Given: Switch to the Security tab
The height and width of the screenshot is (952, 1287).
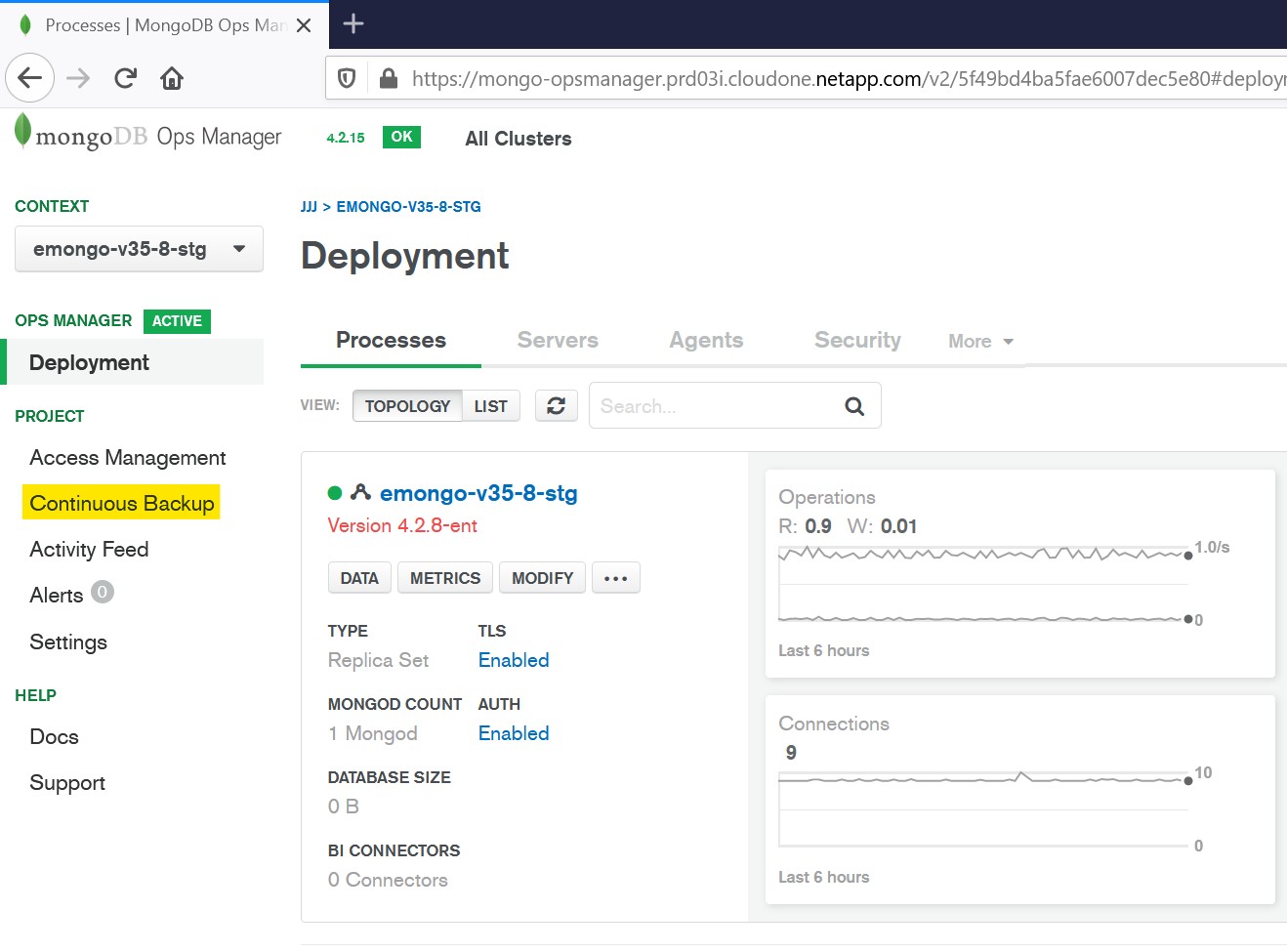Looking at the screenshot, I should pyautogui.click(x=857, y=340).
